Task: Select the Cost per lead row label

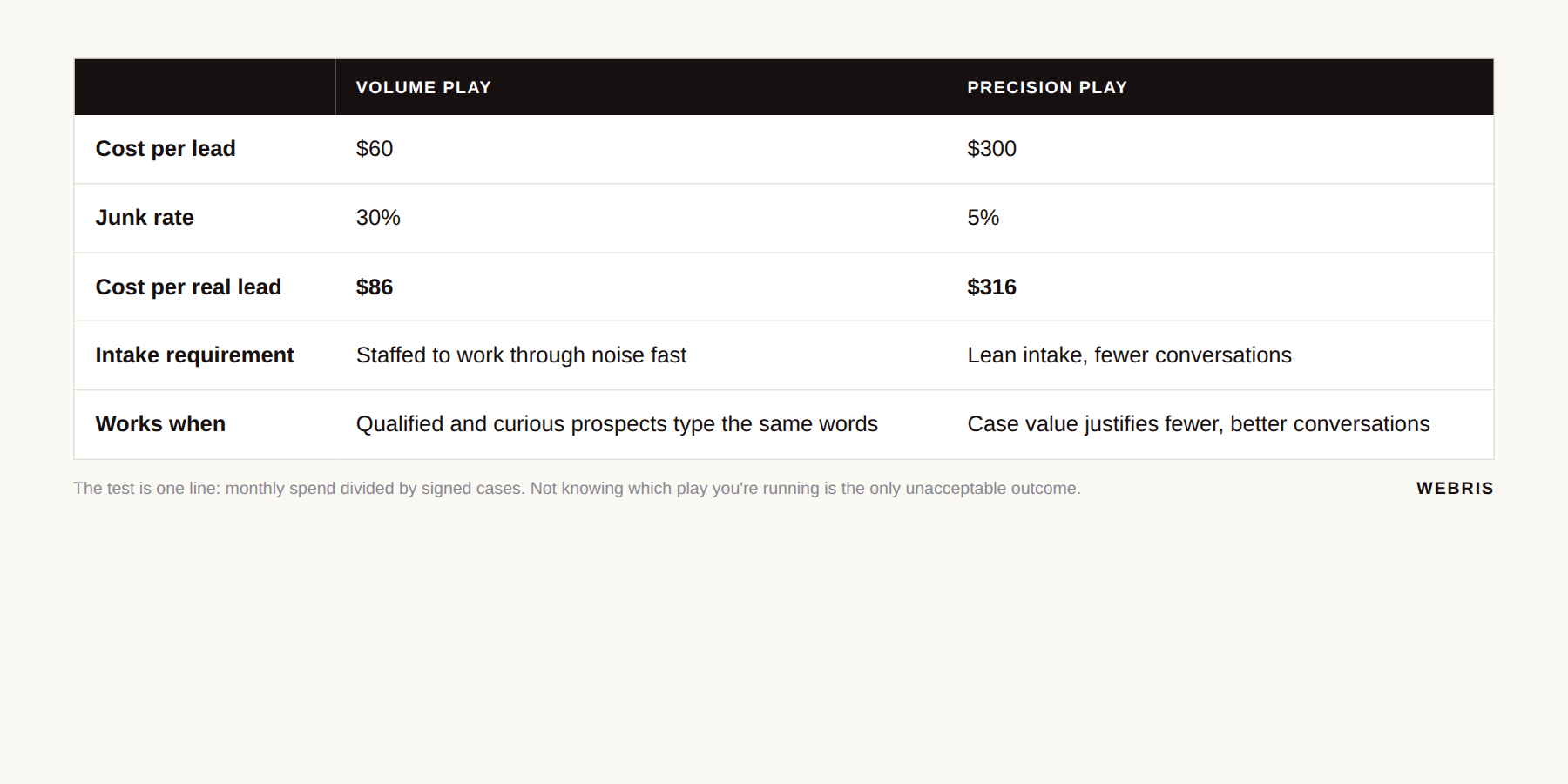Action: [x=166, y=149]
